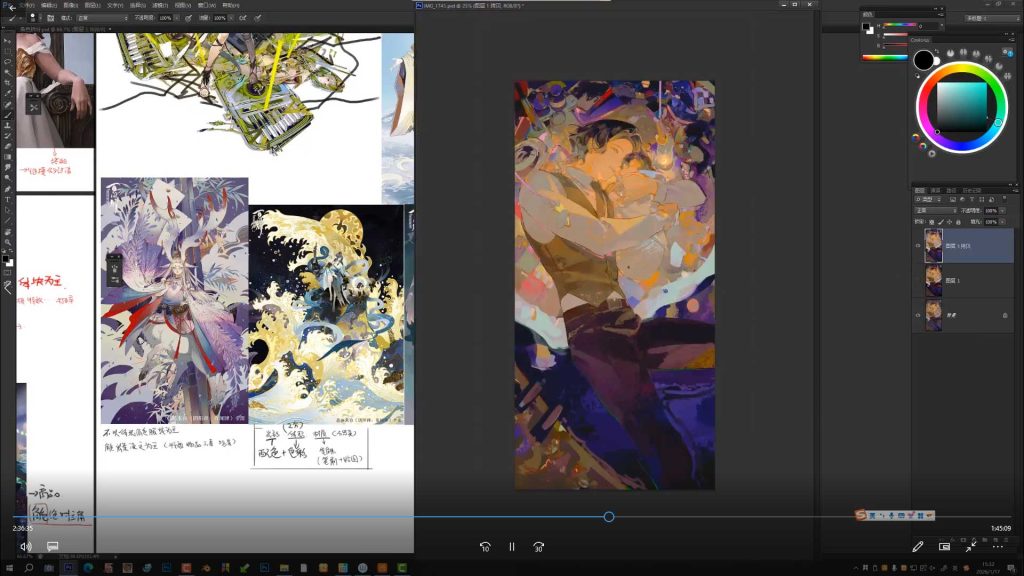Select the Lasso tool

[x=8, y=61]
